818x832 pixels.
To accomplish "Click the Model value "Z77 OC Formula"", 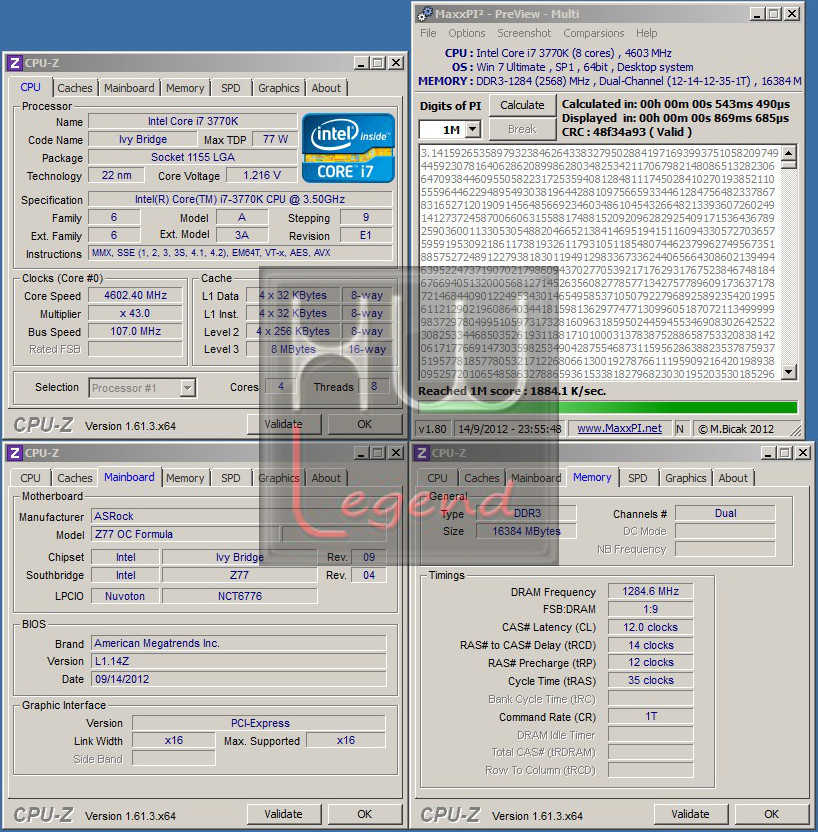I will (185, 534).
